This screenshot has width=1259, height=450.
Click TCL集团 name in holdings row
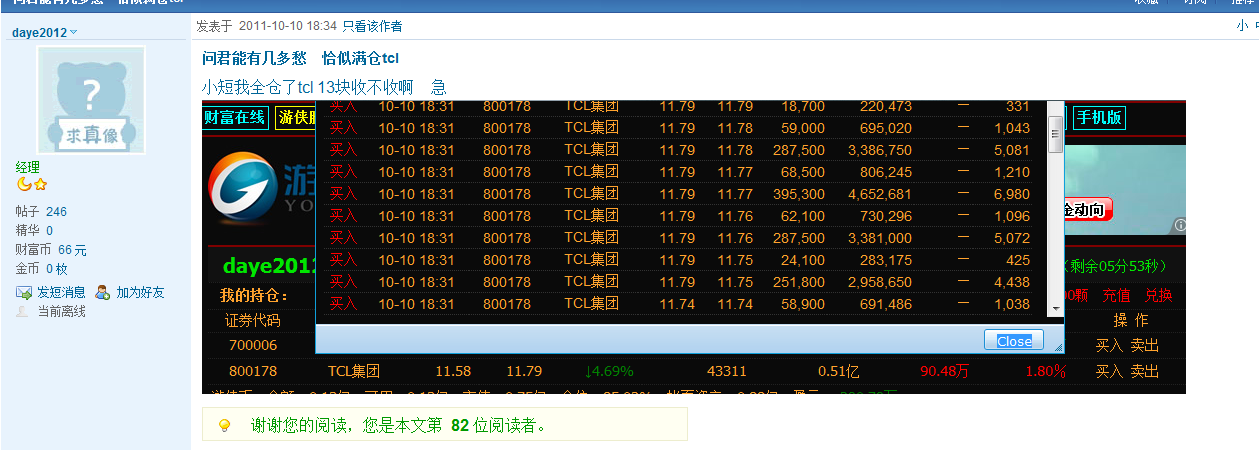pos(355,371)
